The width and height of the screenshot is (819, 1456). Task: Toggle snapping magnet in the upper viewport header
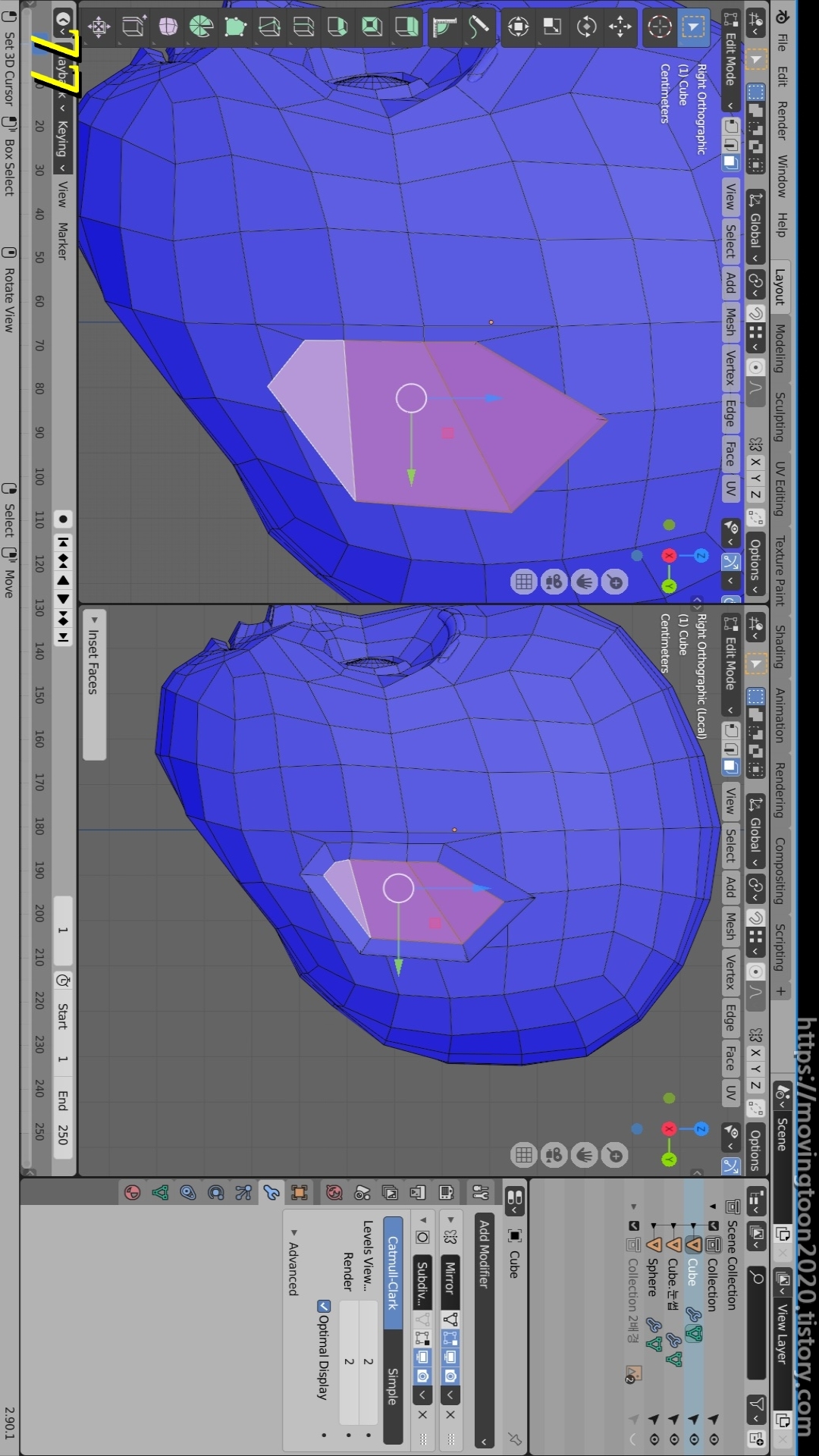coord(756,313)
